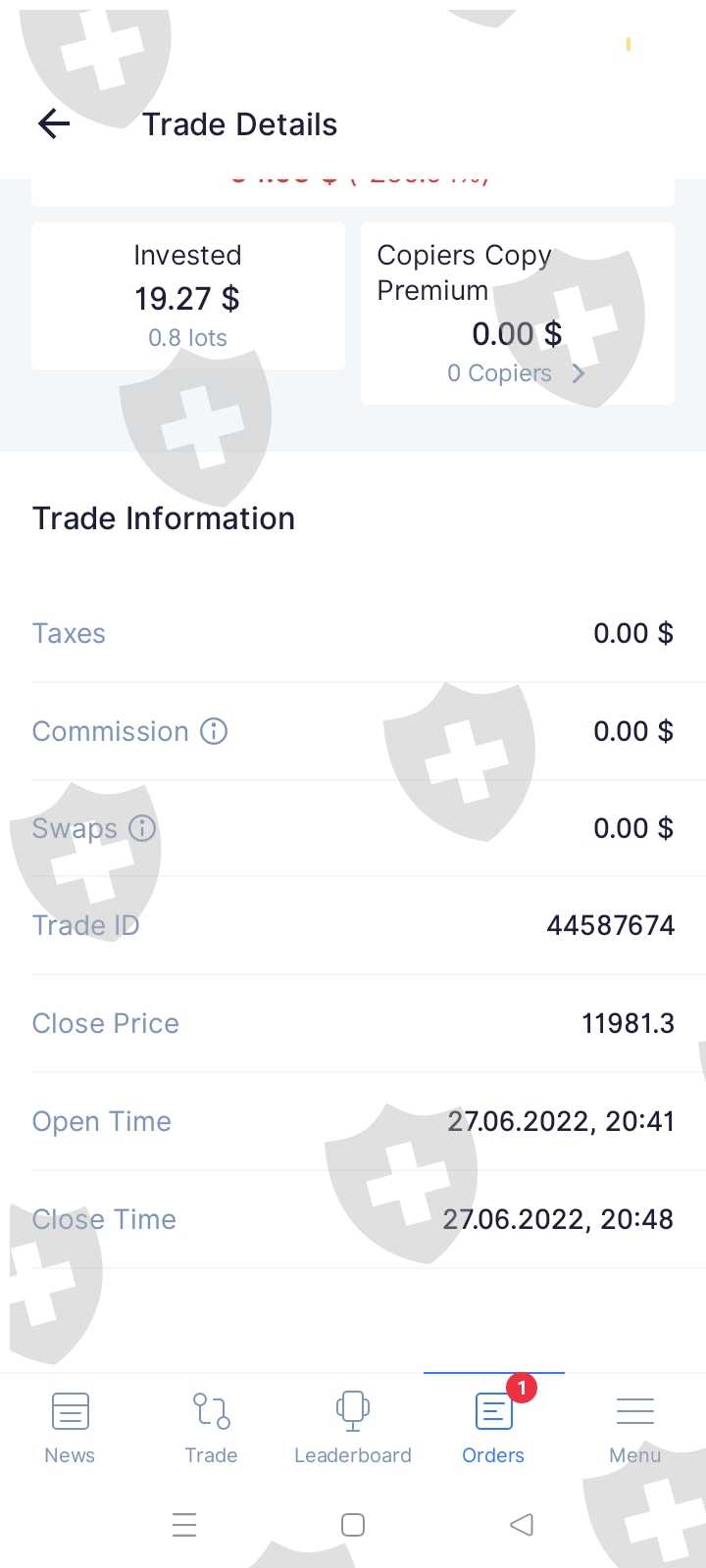706x1568 pixels.
Task: Tap the Invested 19.27 $ card
Action: click(187, 296)
